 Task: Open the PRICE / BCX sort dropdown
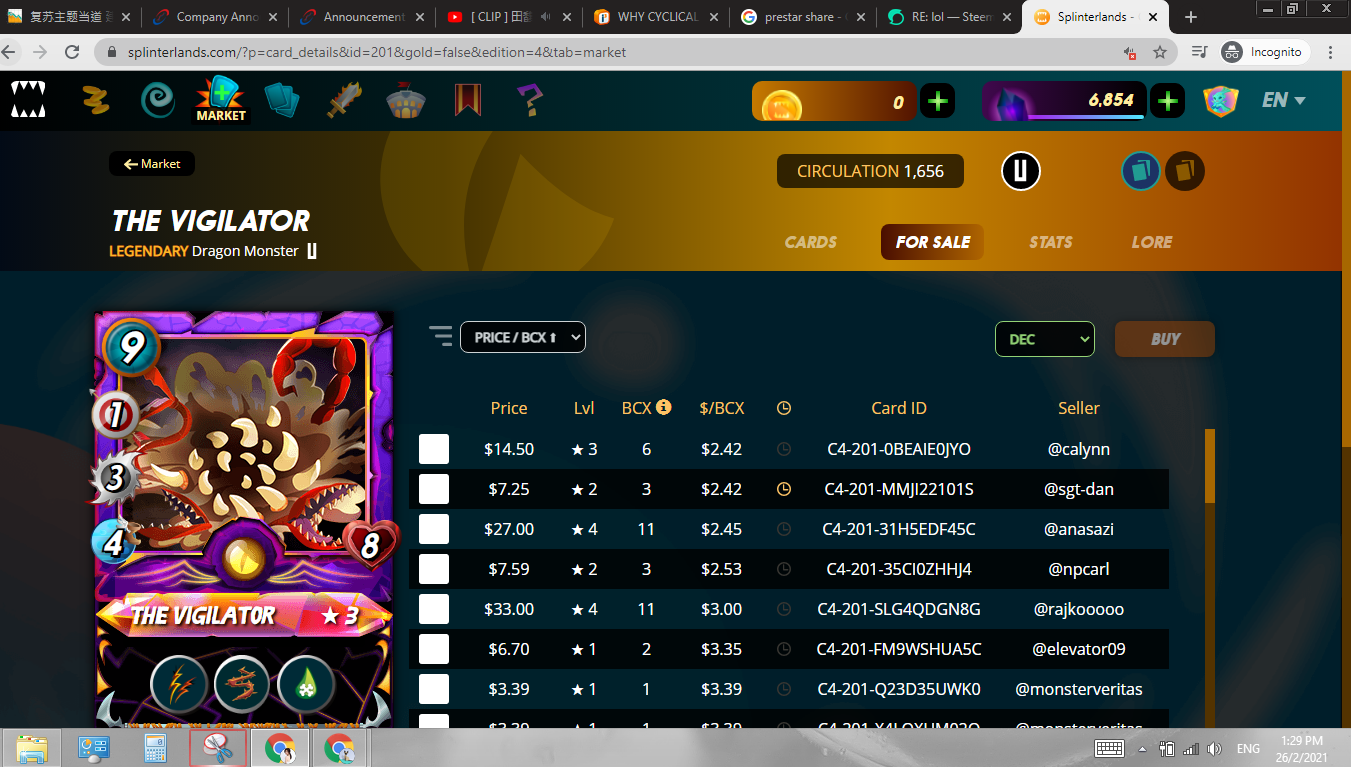[x=523, y=337]
